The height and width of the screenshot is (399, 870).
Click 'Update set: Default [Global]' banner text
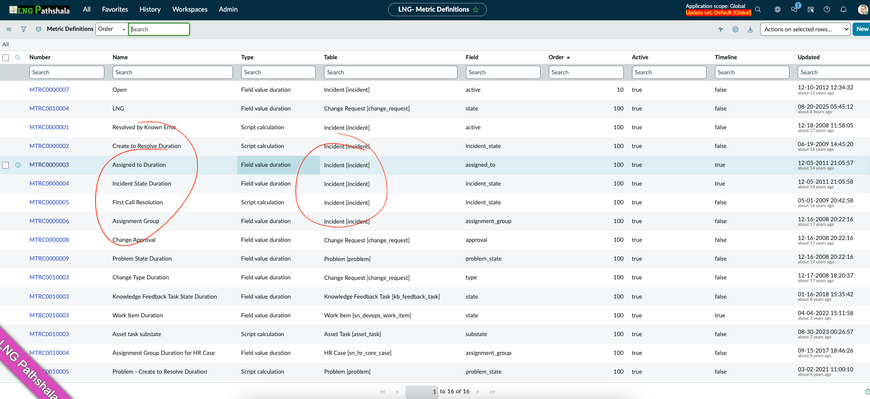(719, 12)
